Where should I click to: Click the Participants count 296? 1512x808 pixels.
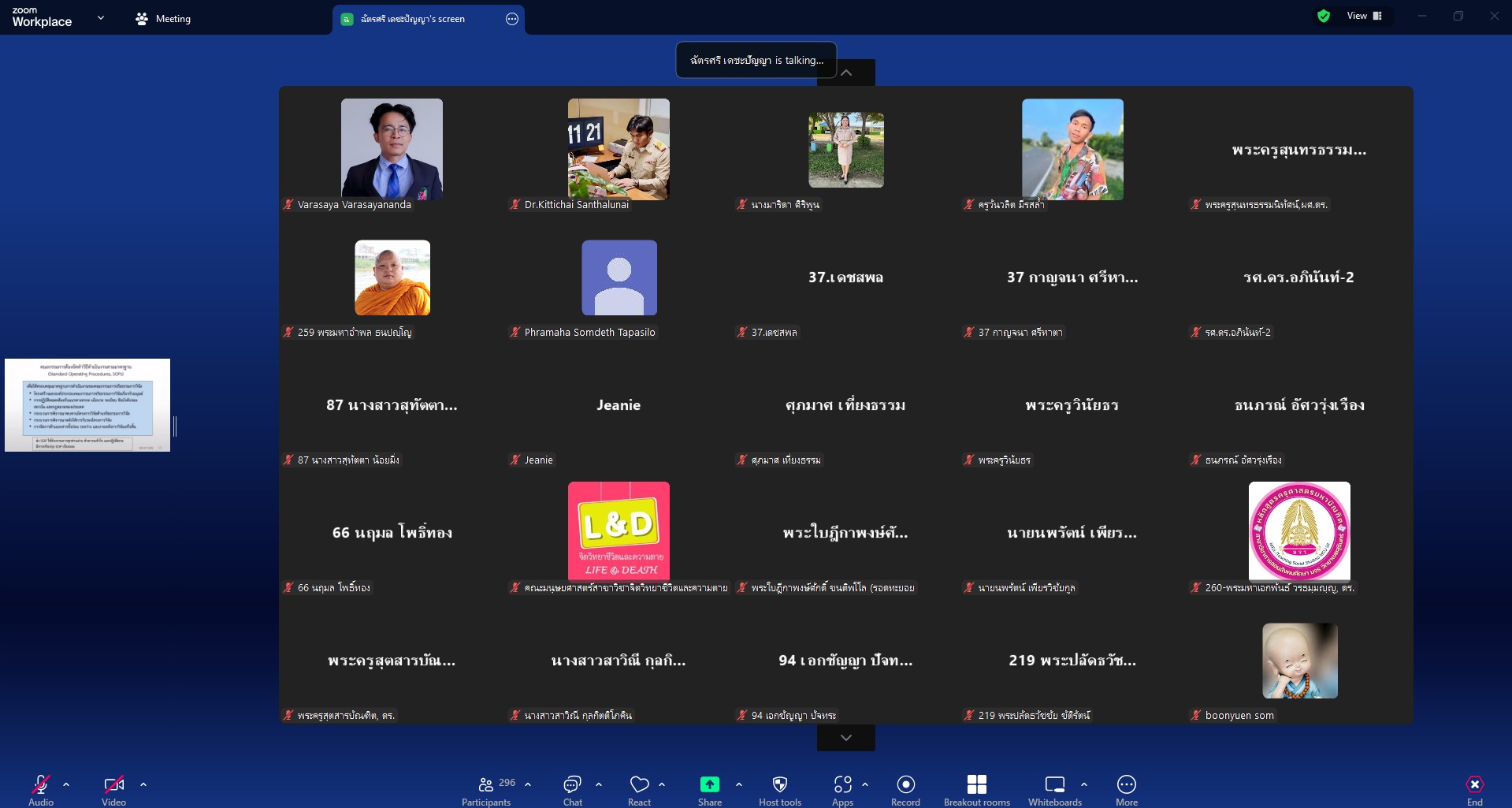pos(507,783)
